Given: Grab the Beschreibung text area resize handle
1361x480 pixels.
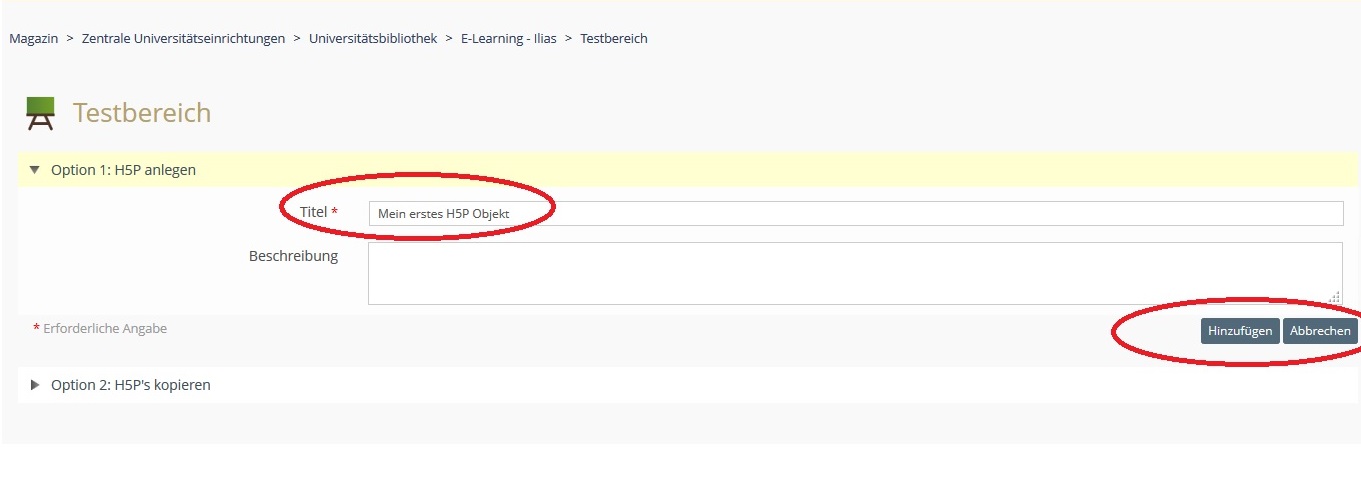Looking at the screenshot, I should coord(1335,297).
